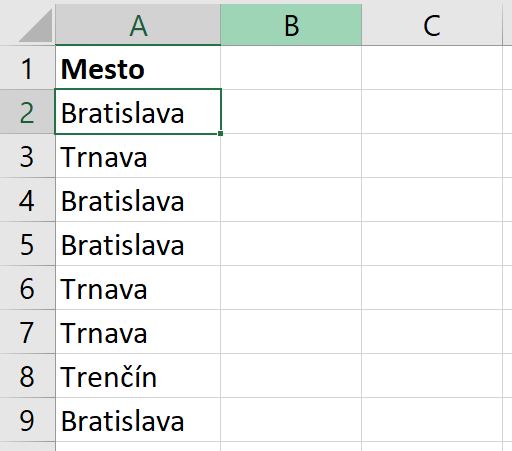Select the Trenčín cell
The height and width of the screenshot is (451, 512).
[138, 376]
